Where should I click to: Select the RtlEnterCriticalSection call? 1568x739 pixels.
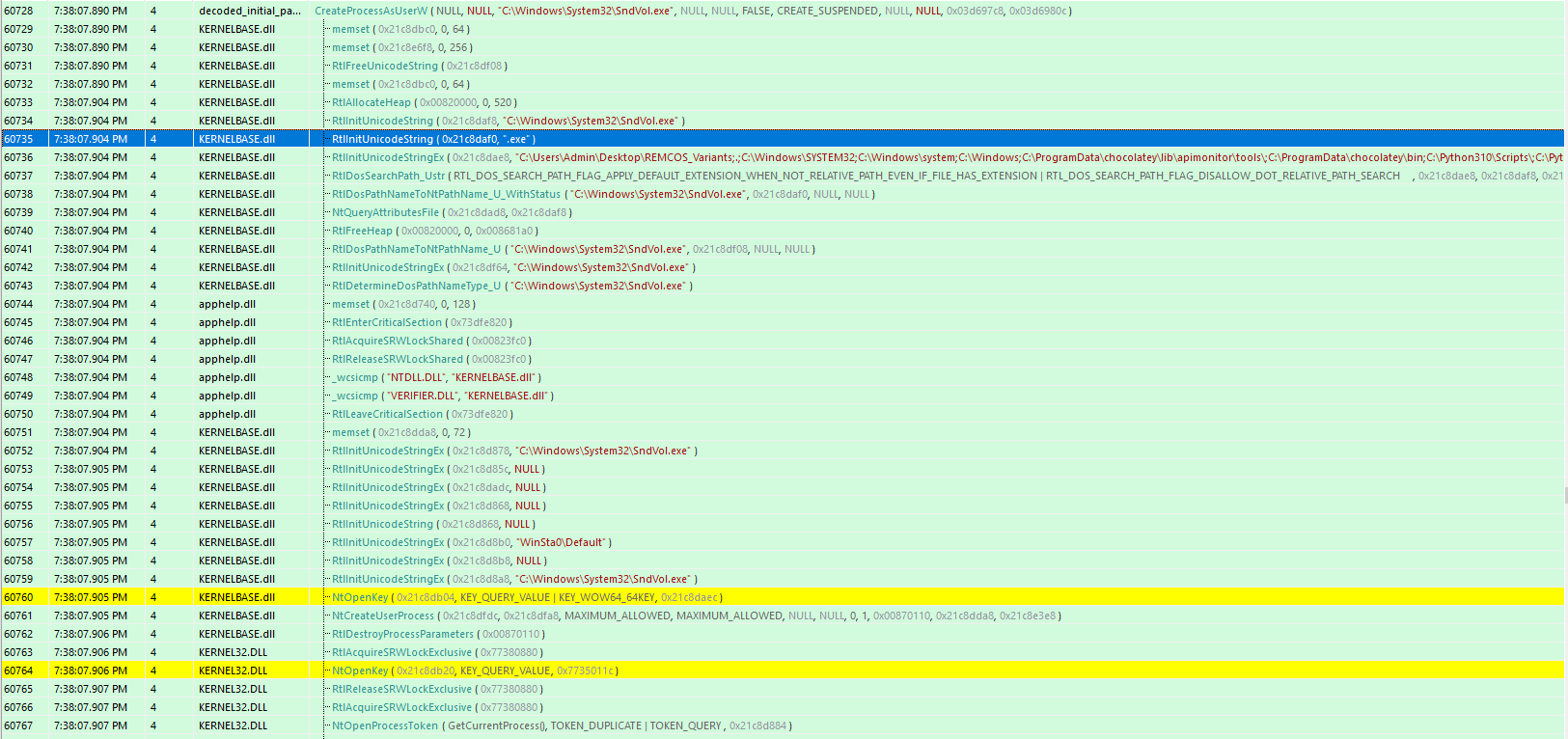(x=386, y=322)
